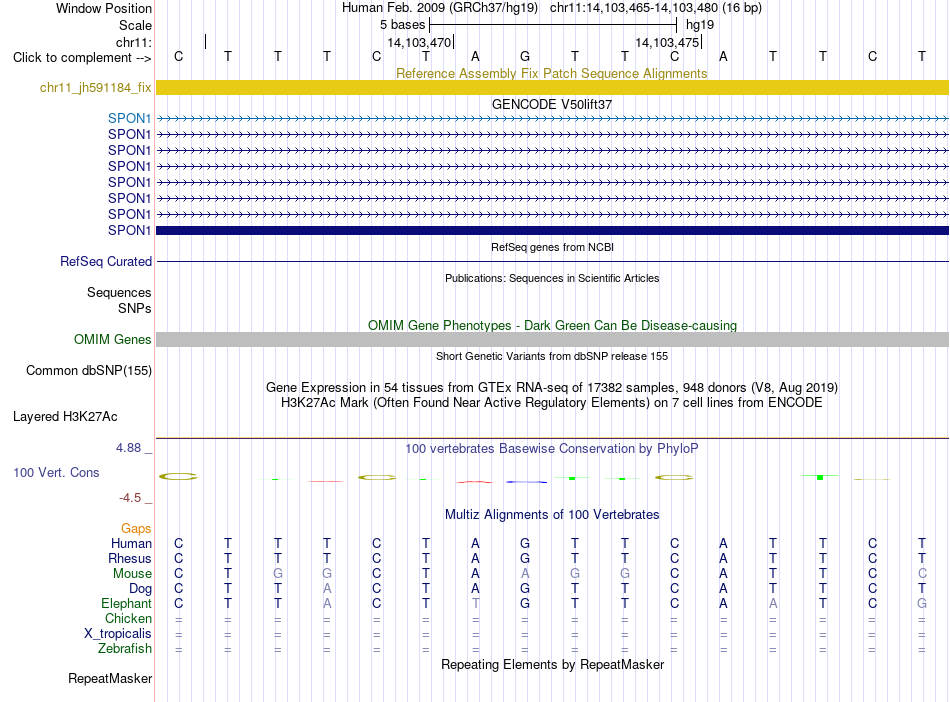Open the RefSeq Curated track label

click(x=105, y=261)
